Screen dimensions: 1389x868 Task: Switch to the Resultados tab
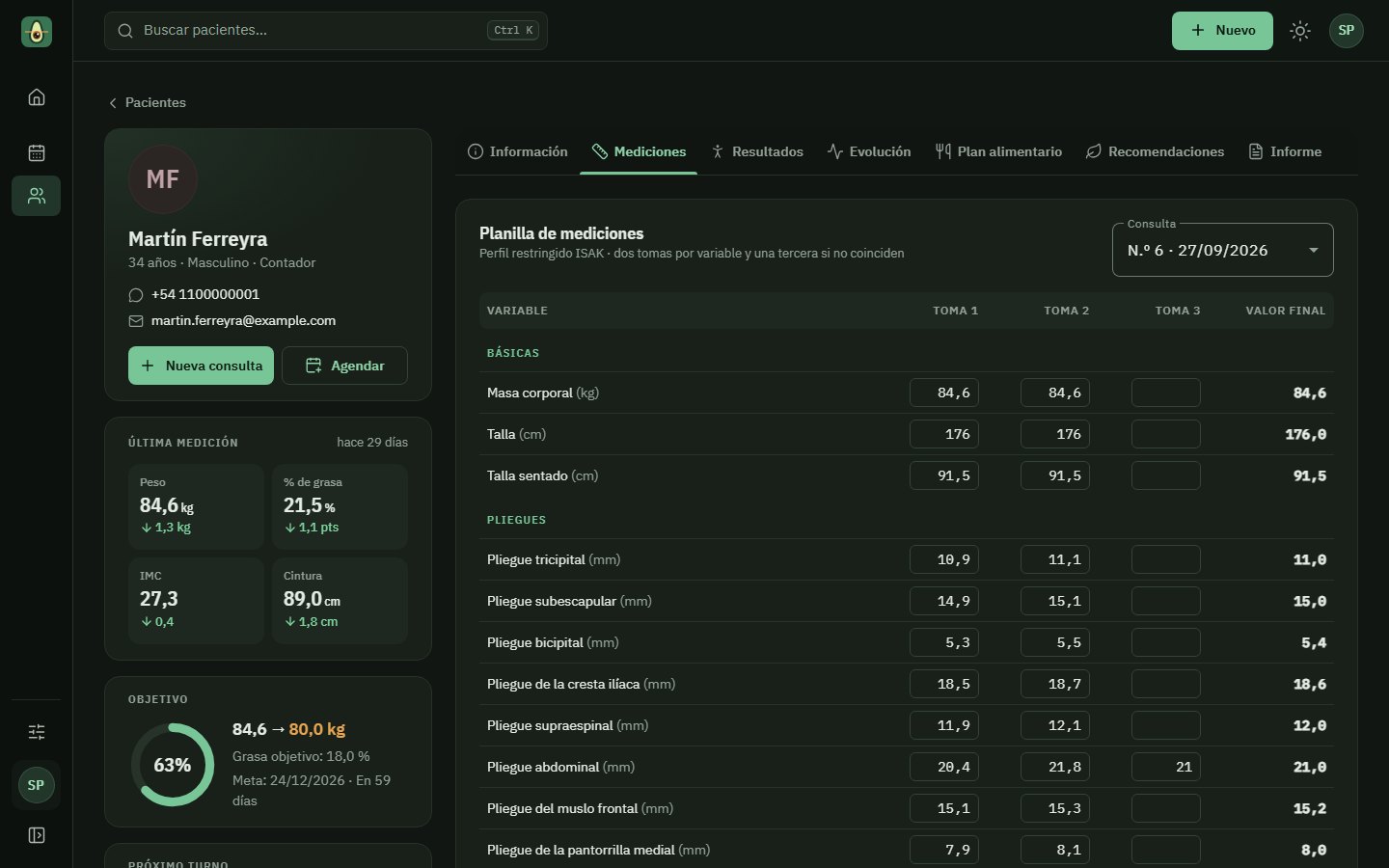click(757, 151)
